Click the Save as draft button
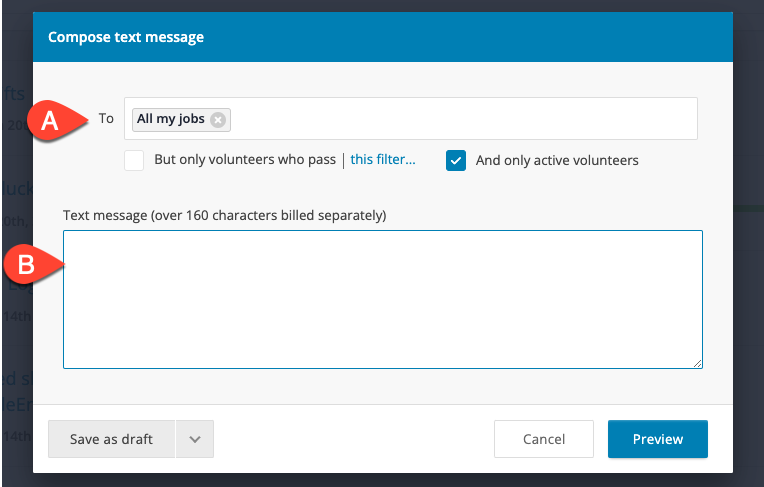This screenshot has width=764, height=487. tap(112, 439)
